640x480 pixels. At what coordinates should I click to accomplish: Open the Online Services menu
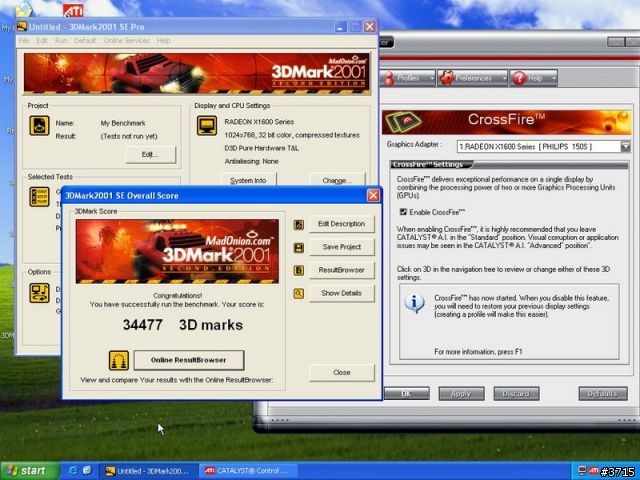click(127, 40)
